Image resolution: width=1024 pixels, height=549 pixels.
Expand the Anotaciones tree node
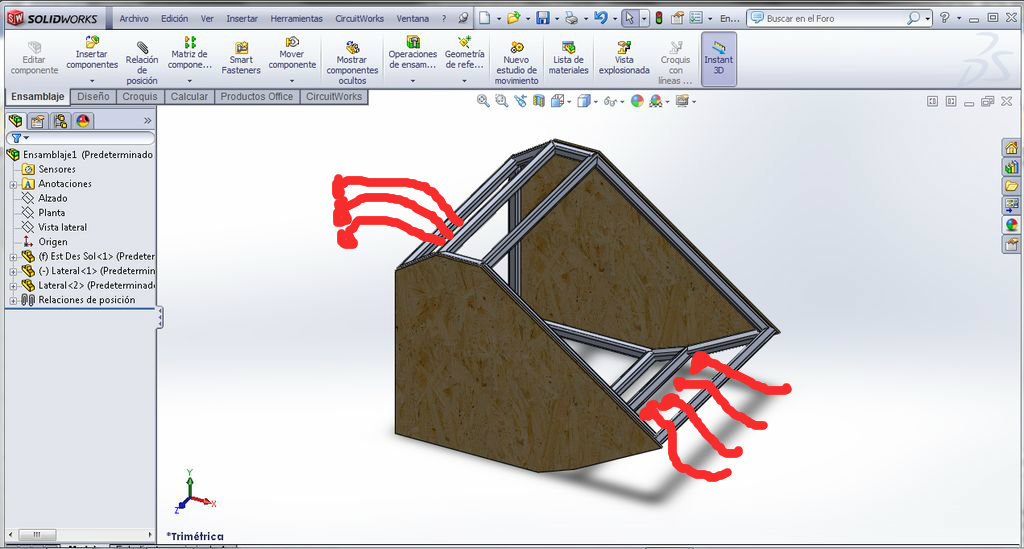pyautogui.click(x=13, y=185)
